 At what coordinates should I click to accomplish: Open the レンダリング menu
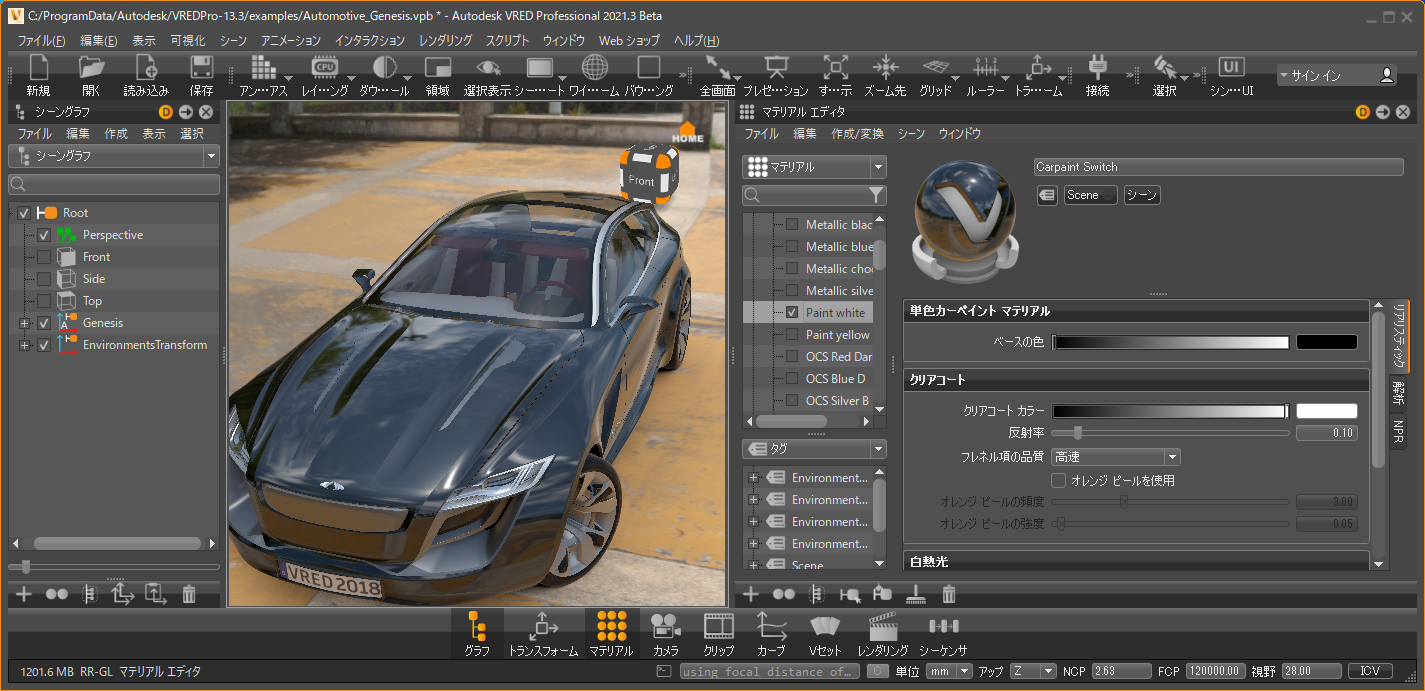(x=445, y=41)
